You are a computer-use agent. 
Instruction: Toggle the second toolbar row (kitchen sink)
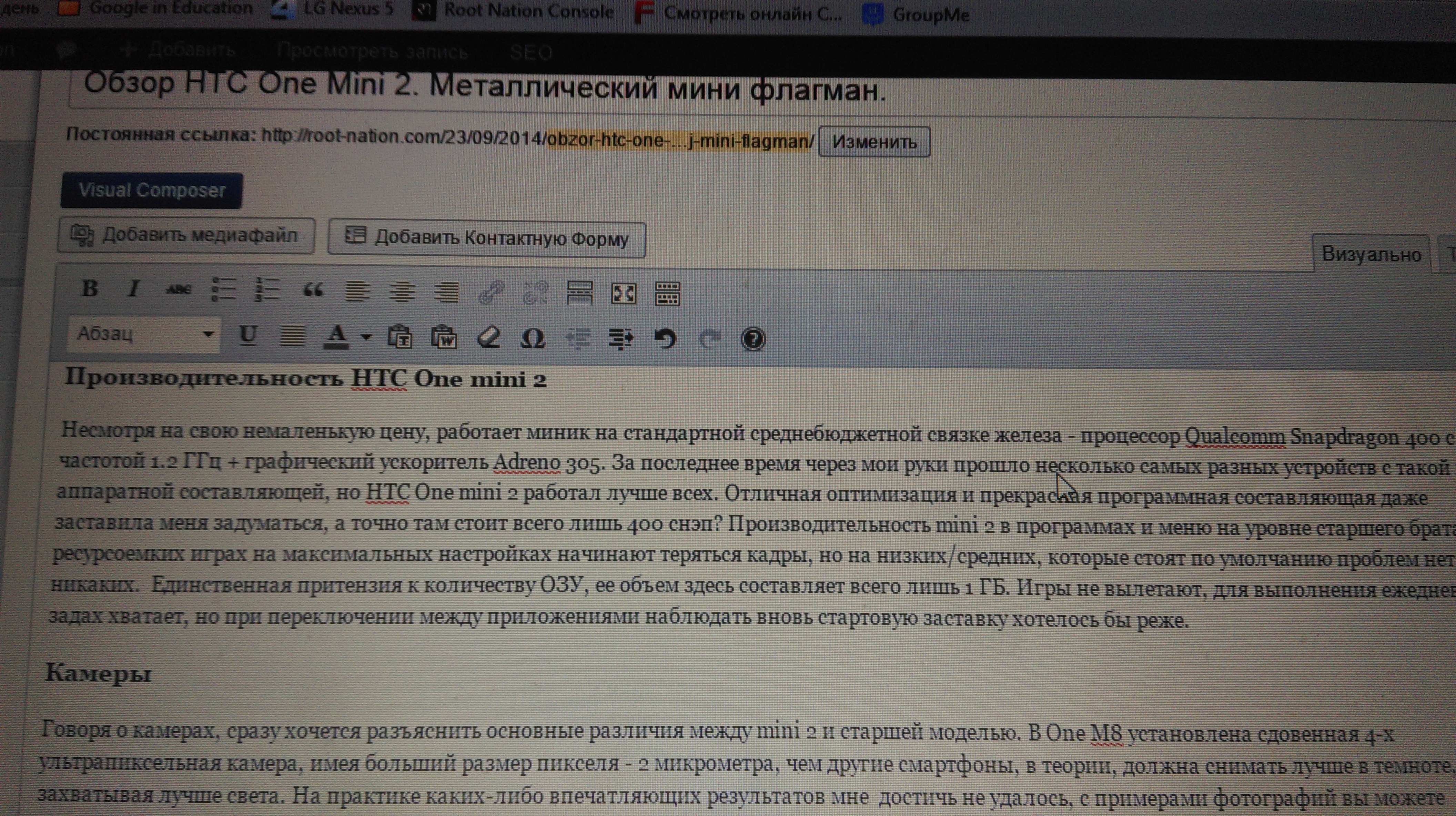[x=667, y=294]
